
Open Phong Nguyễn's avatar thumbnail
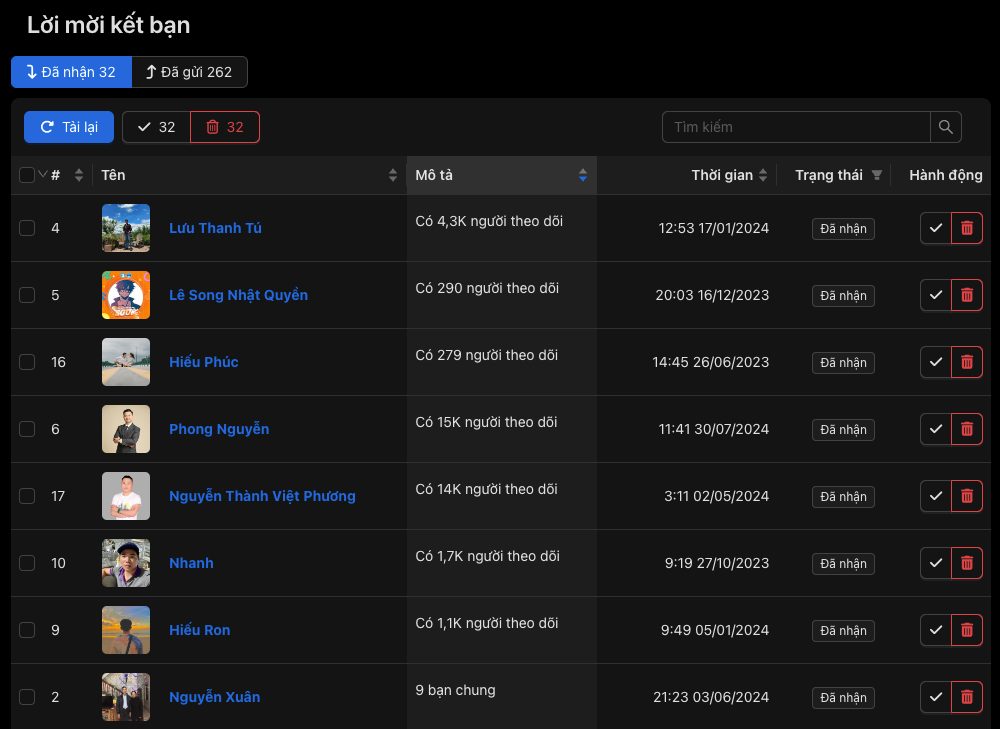[126, 429]
